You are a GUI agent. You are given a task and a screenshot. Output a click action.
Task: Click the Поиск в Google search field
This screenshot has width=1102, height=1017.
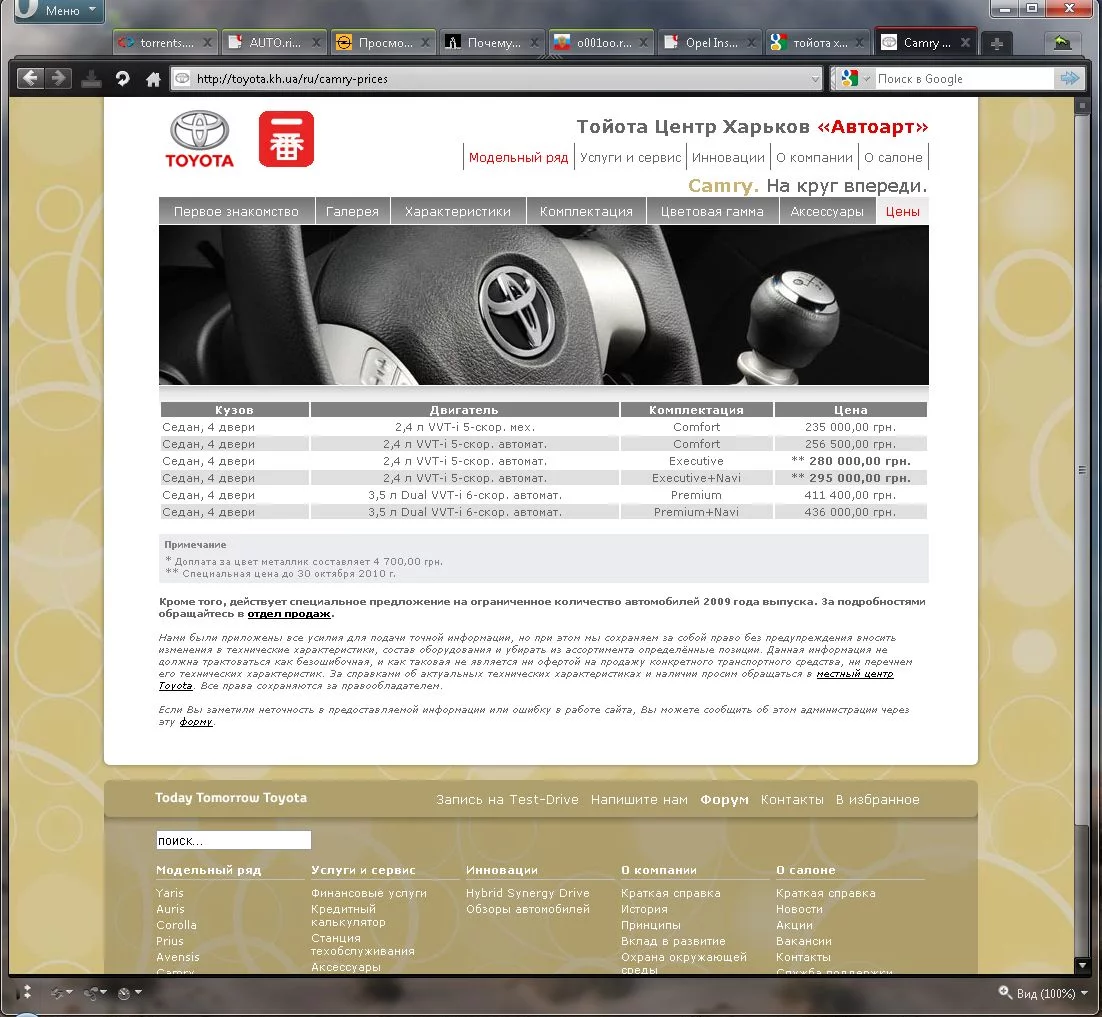point(964,79)
